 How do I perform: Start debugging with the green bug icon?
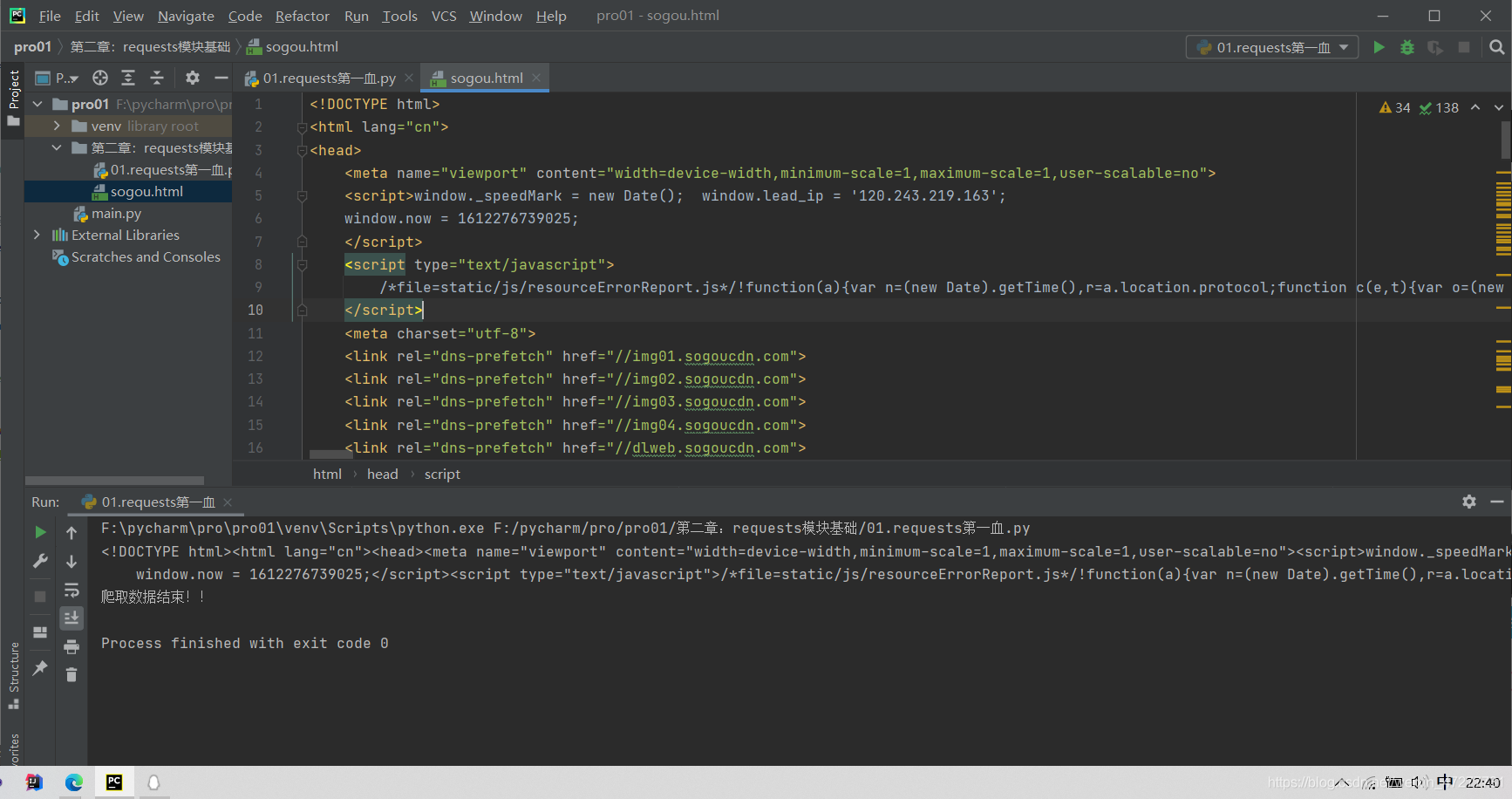[x=1407, y=47]
